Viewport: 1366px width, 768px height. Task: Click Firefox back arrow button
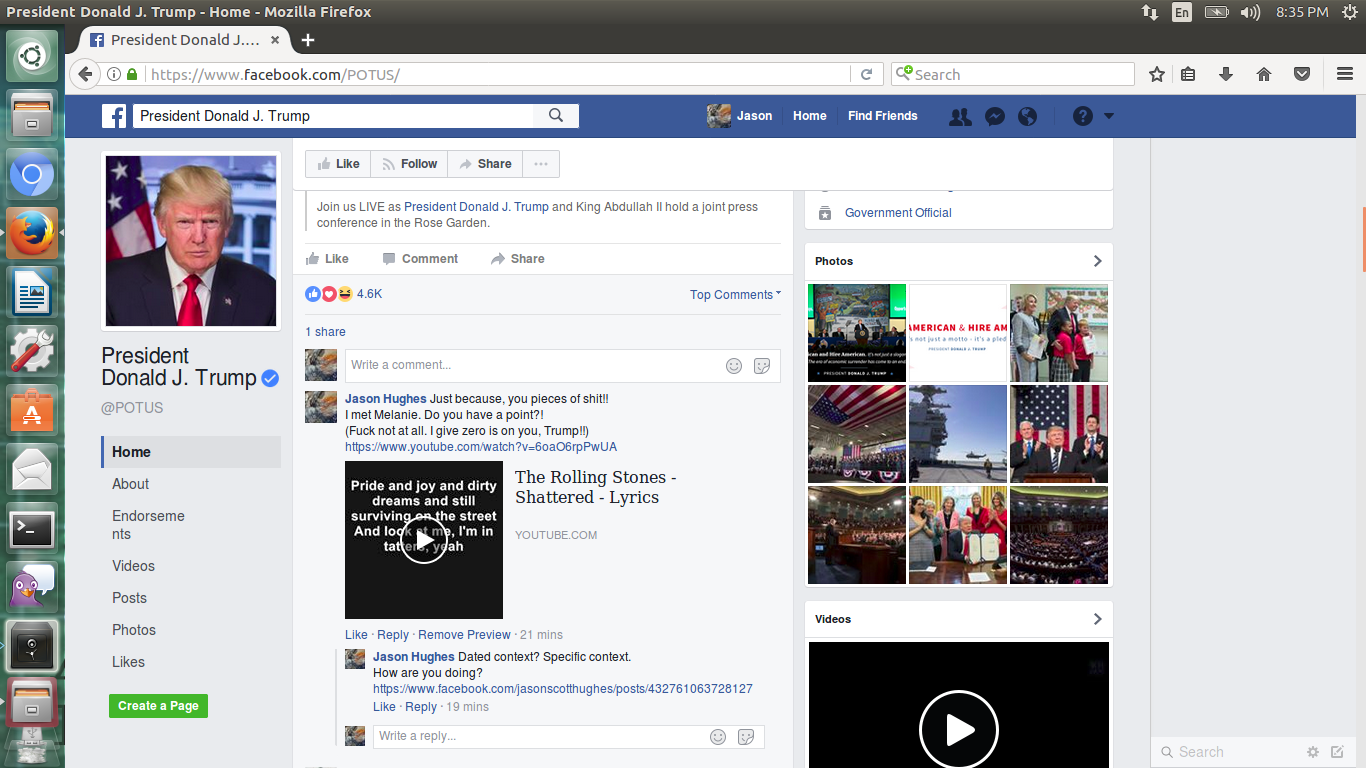click(85, 74)
